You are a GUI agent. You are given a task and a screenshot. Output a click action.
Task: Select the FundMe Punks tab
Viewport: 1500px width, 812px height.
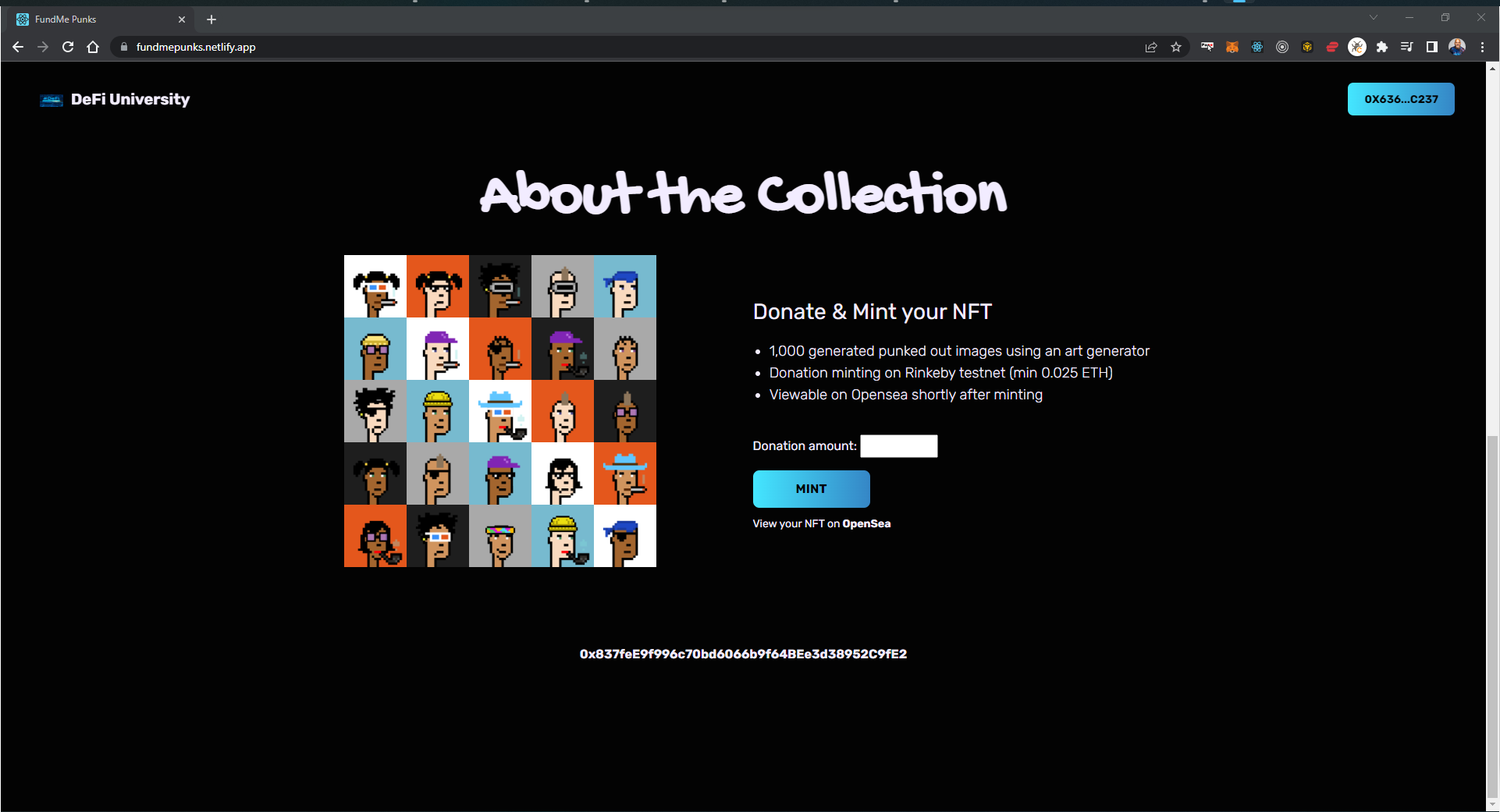pos(99,20)
